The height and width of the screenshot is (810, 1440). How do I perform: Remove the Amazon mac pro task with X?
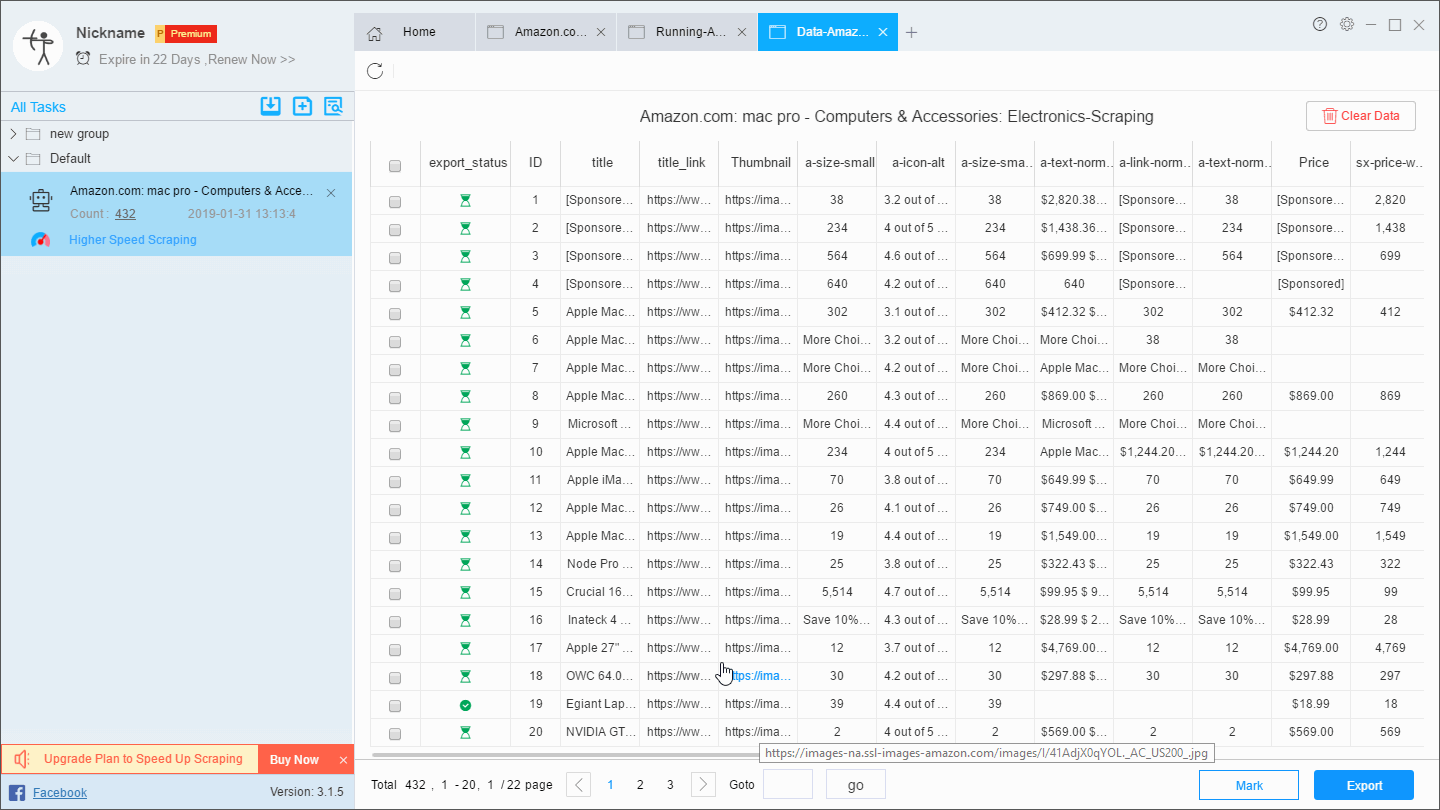[x=331, y=192]
